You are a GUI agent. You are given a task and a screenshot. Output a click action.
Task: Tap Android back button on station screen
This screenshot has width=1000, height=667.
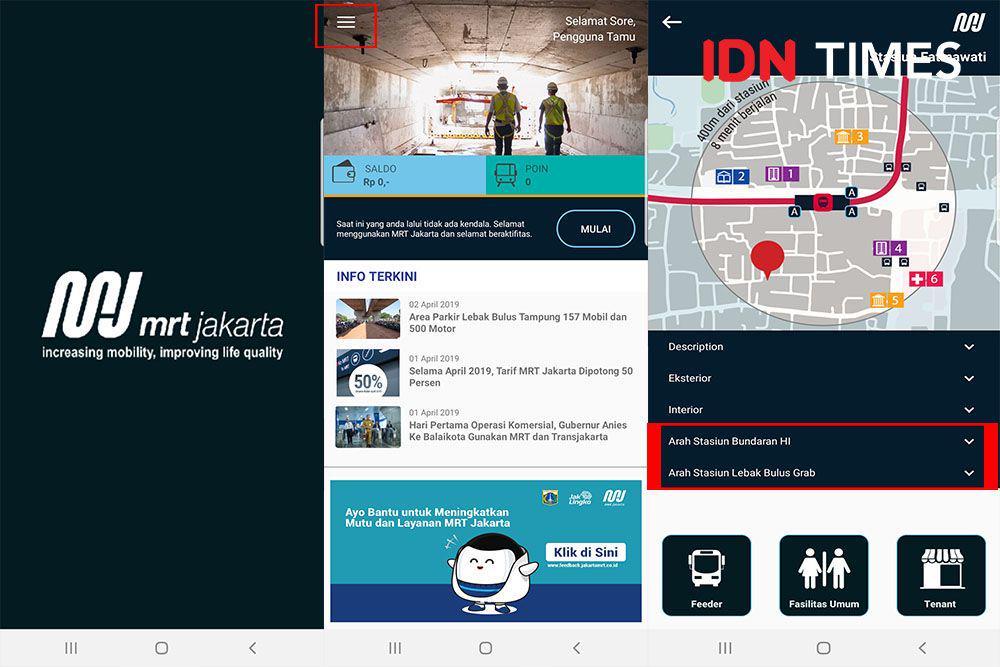(x=922, y=648)
